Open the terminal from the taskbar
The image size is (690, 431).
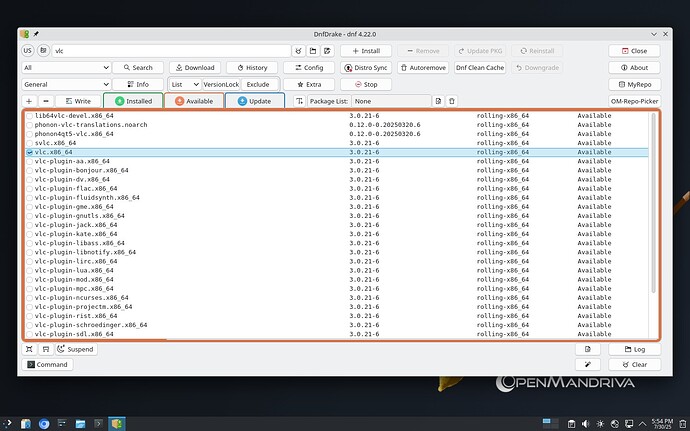(x=99, y=424)
